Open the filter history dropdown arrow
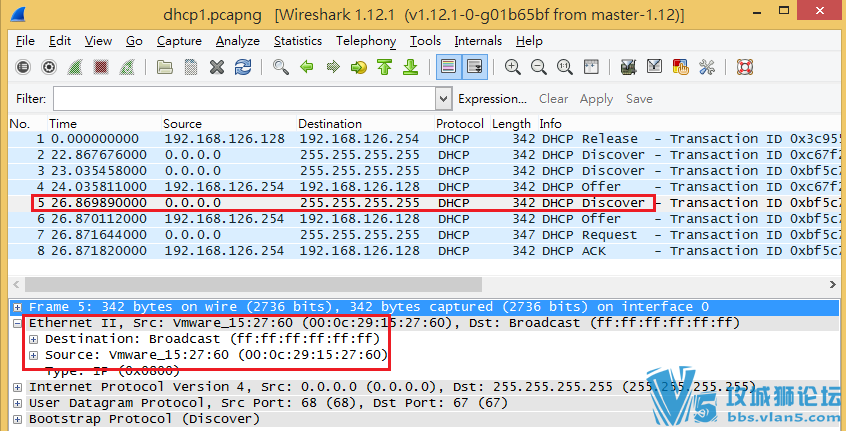 443,99
